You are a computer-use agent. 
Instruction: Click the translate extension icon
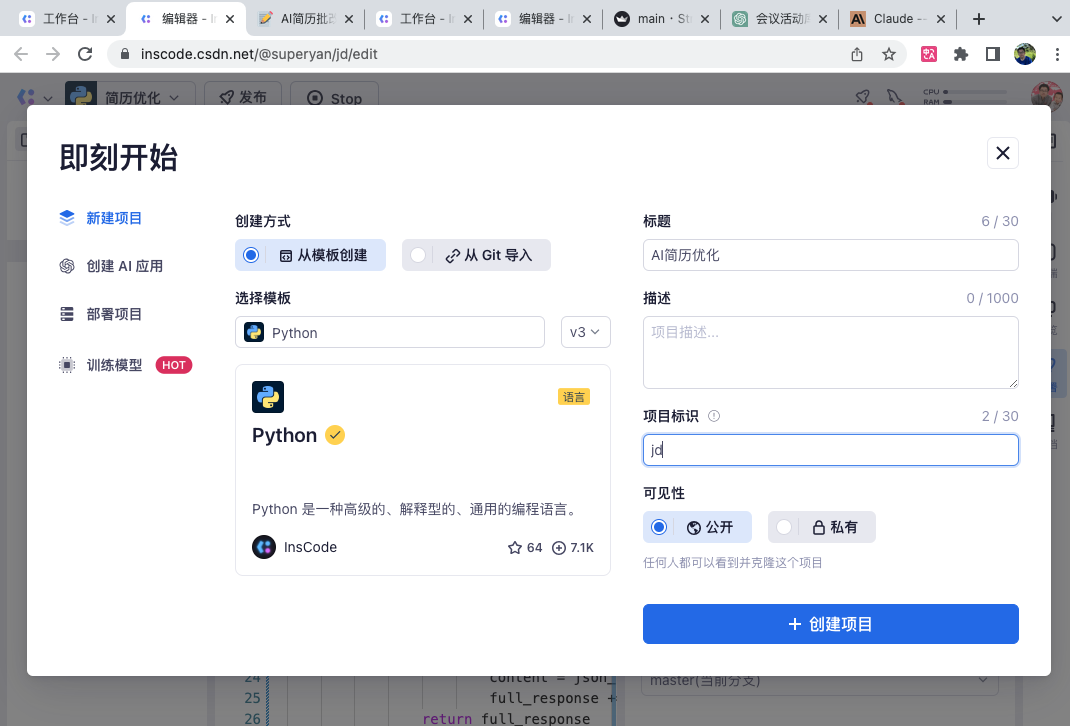(x=929, y=54)
